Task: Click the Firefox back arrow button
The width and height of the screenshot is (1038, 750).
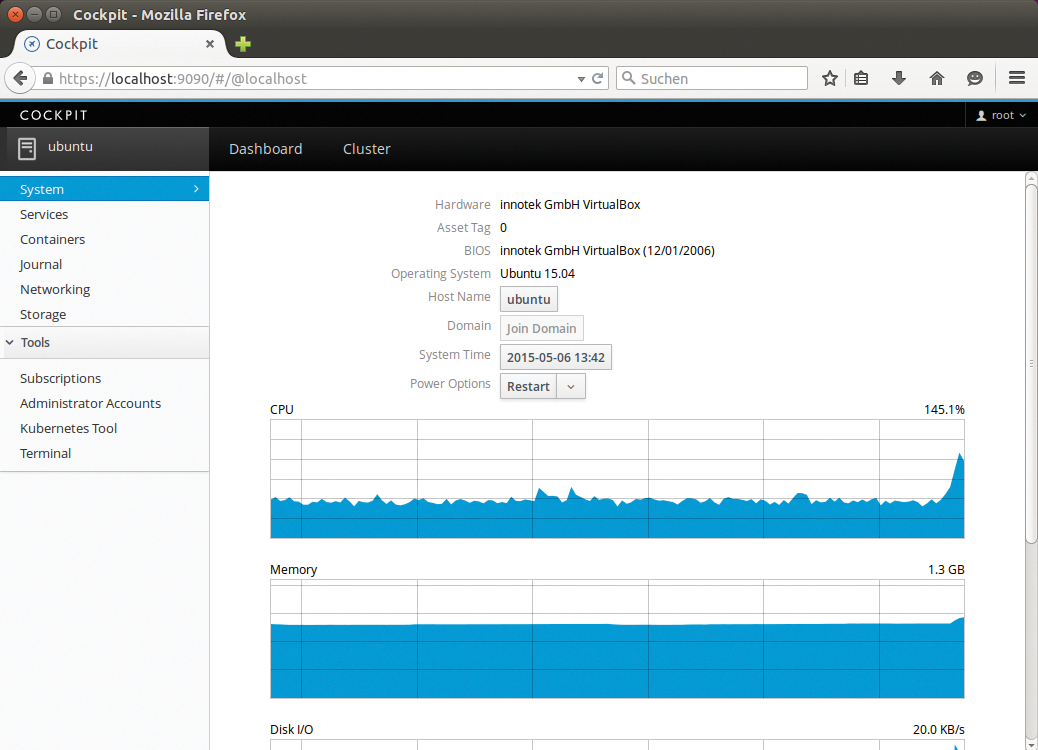Action: (21, 78)
